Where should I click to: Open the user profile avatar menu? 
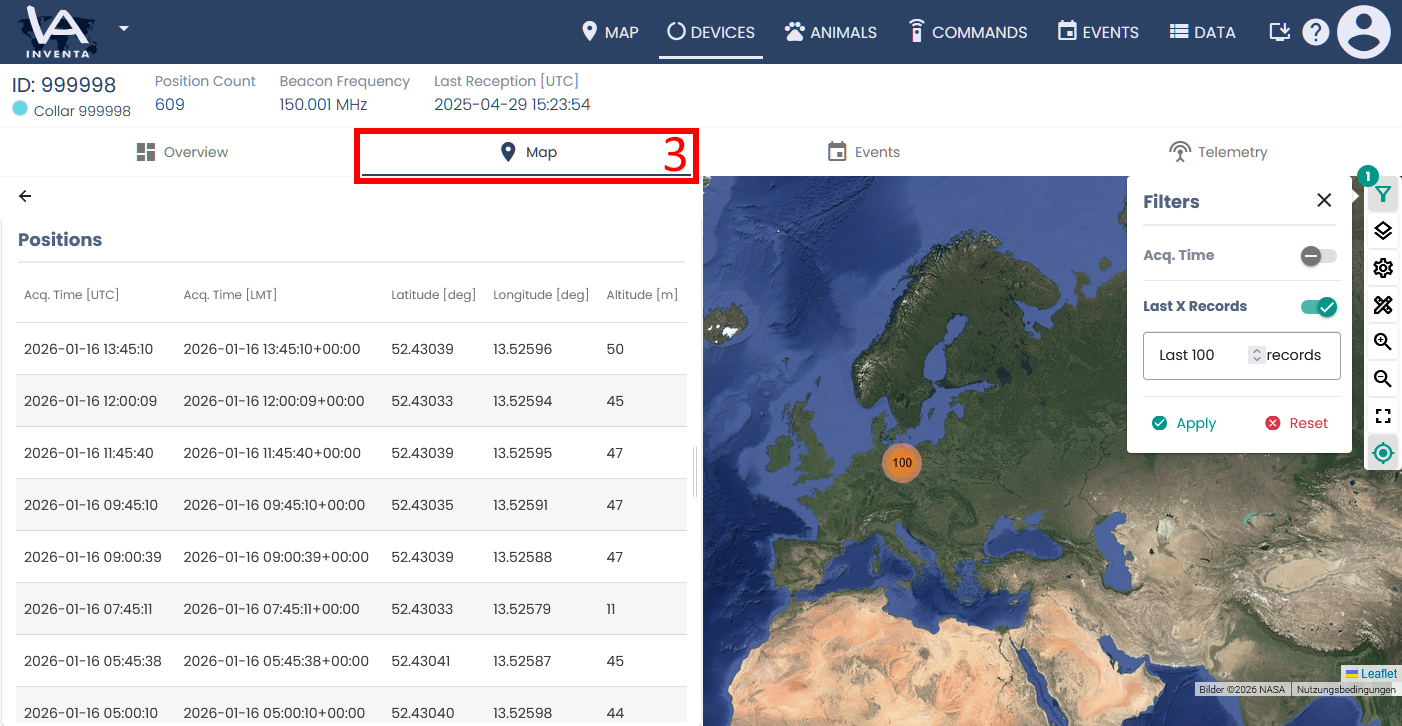(1364, 32)
